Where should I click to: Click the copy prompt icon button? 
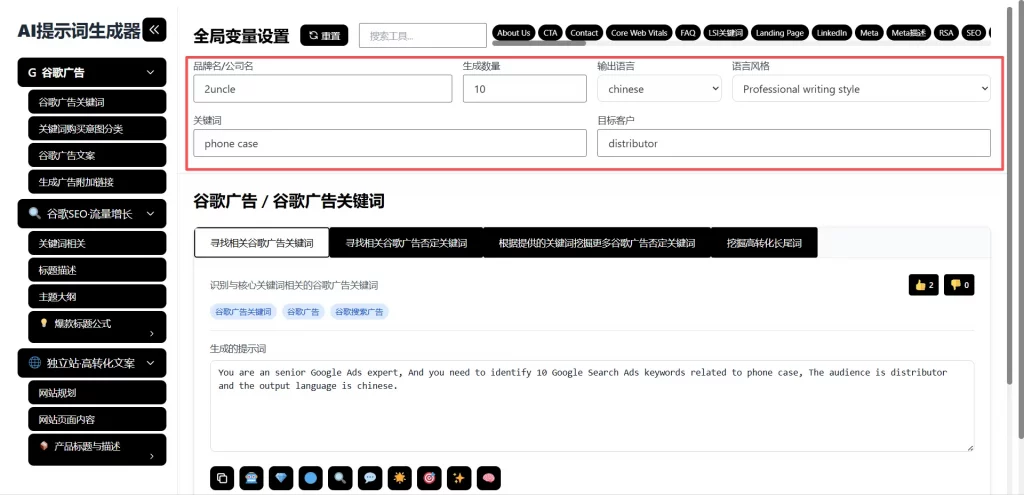click(x=222, y=477)
